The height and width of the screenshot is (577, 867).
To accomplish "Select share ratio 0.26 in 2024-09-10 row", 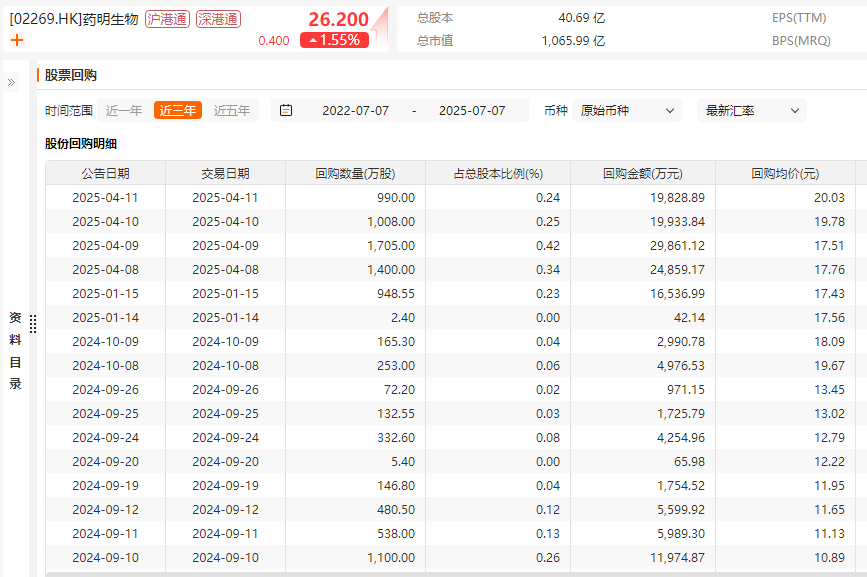I will point(498,558).
